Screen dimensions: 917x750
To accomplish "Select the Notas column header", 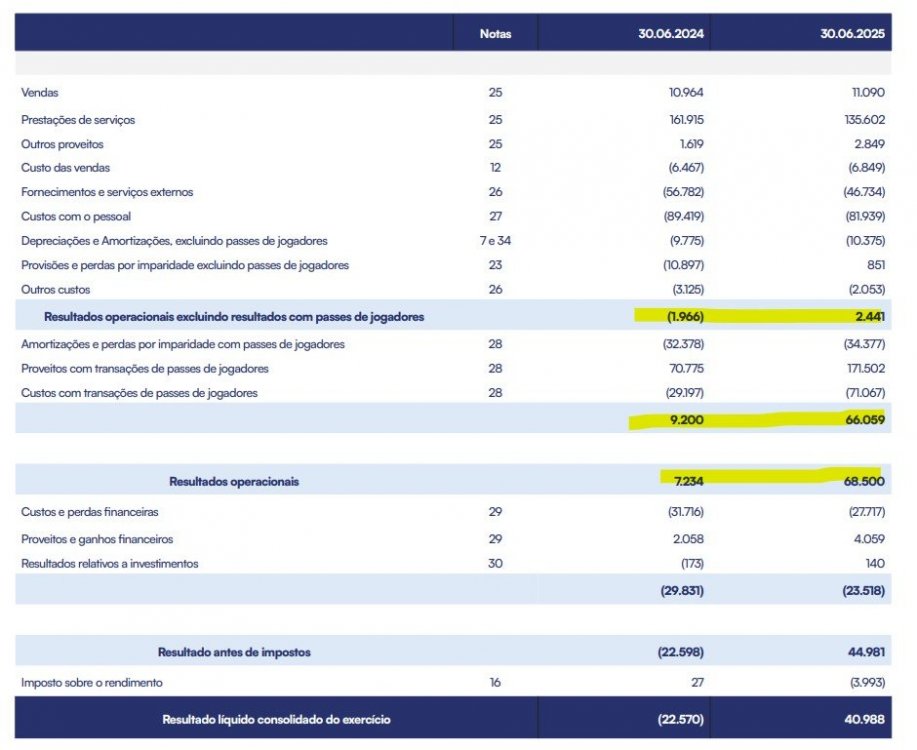I will [495, 34].
